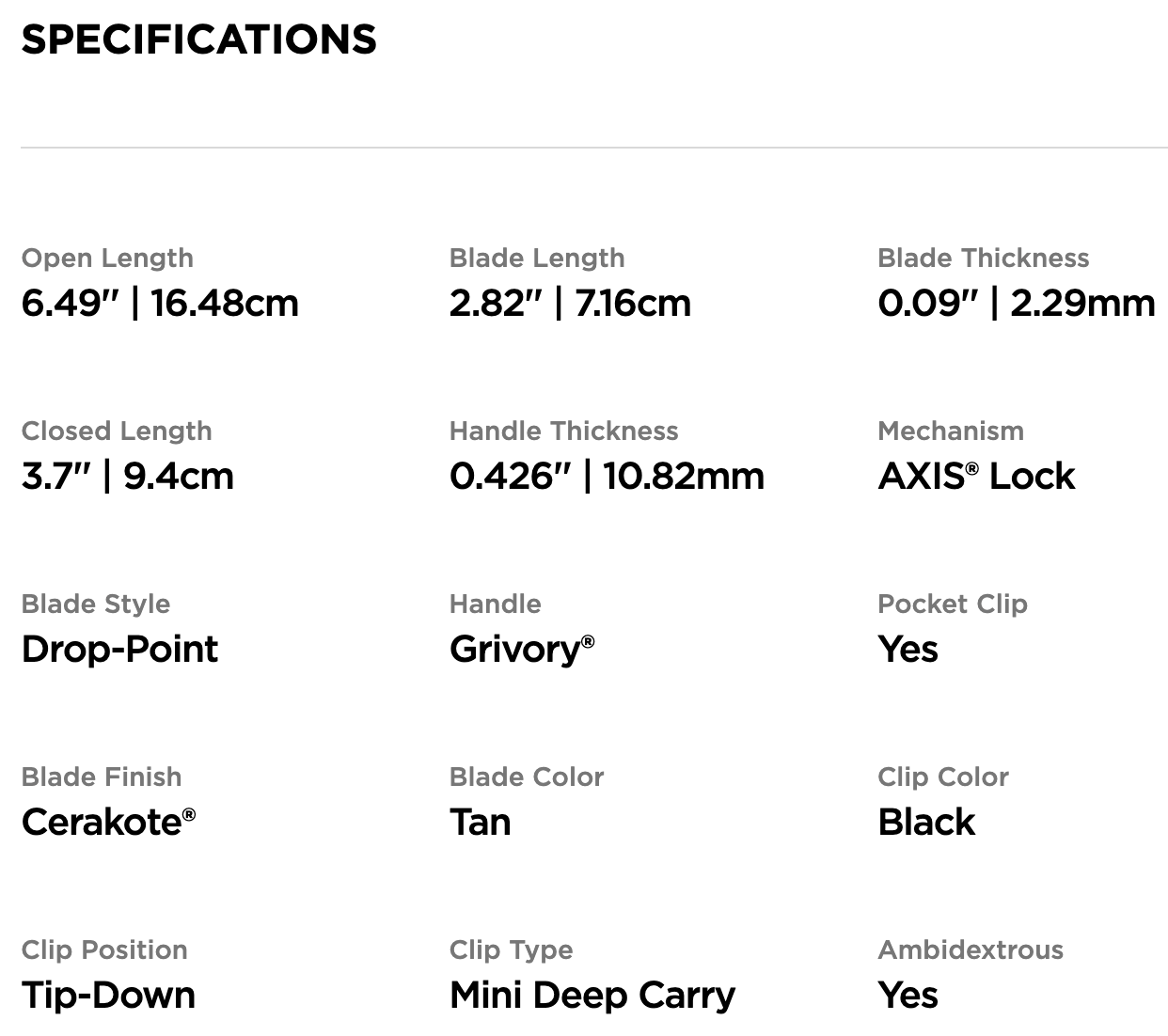Click the Tan blade color value
Image resolution: width=1168 pixels, height=1036 pixels.
click(x=480, y=822)
